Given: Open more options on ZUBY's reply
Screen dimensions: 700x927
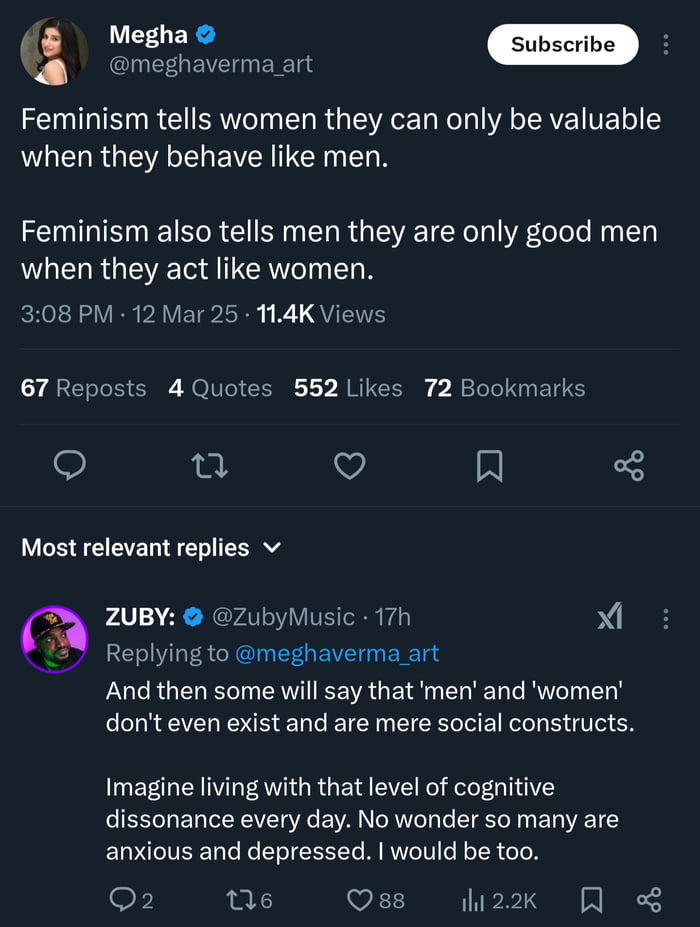Looking at the screenshot, I should [x=666, y=619].
